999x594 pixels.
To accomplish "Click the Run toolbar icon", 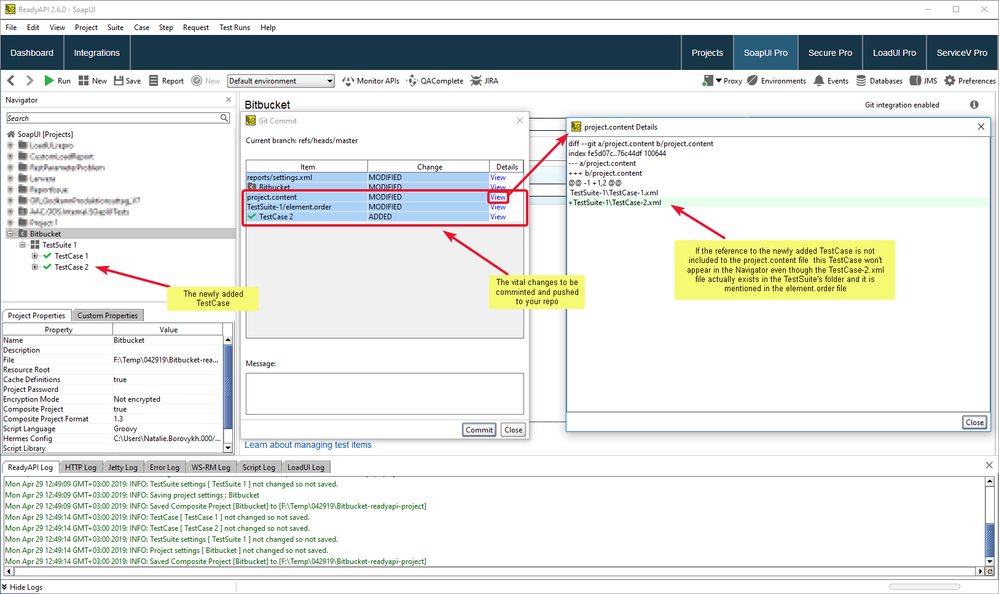I will [47, 81].
